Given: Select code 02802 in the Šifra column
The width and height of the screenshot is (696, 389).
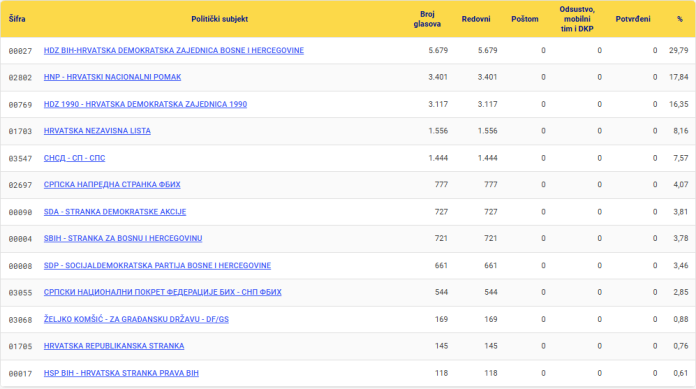Looking at the screenshot, I should coord(20,78).
